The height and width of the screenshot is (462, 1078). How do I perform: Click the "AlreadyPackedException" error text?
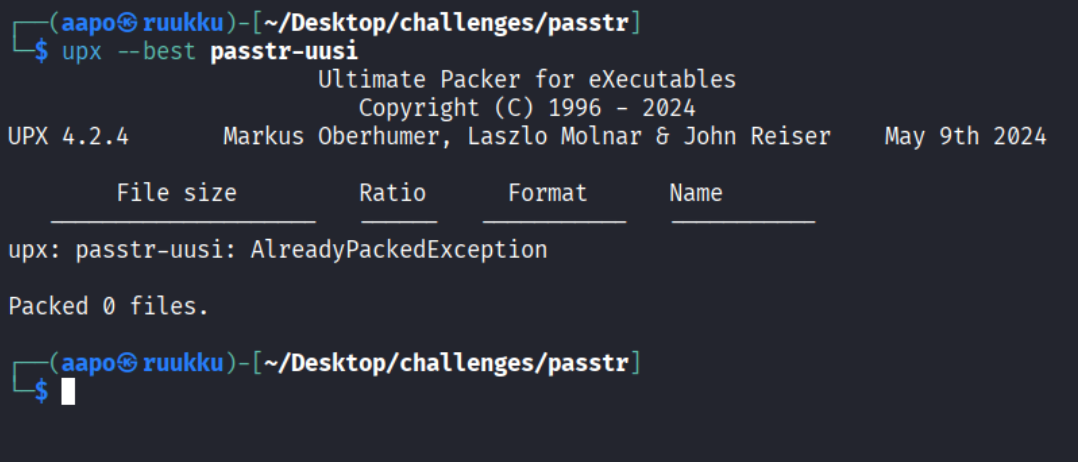pyautogui.click(x=399, y=249)
